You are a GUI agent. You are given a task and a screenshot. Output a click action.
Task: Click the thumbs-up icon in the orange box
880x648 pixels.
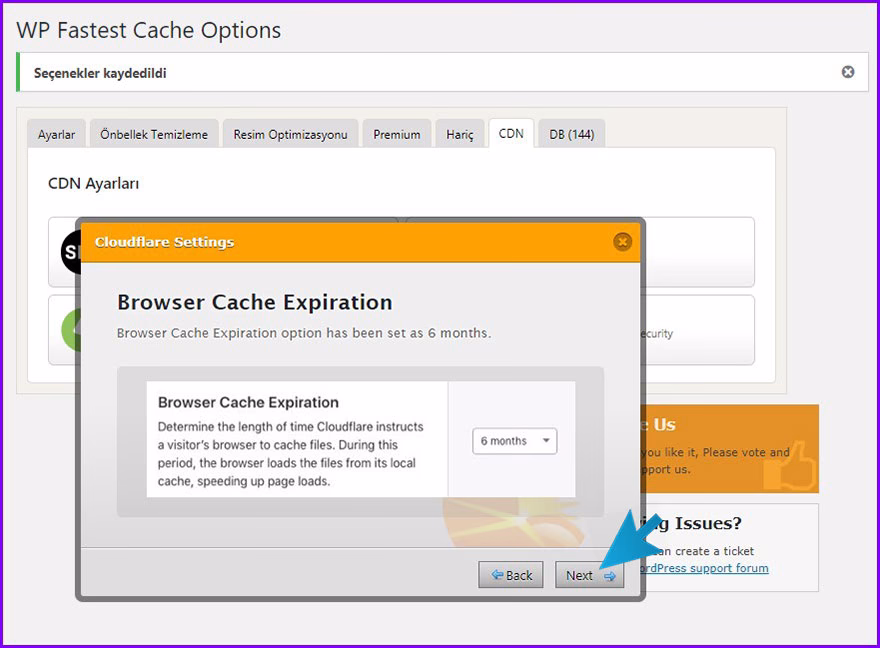click(790, 466)
